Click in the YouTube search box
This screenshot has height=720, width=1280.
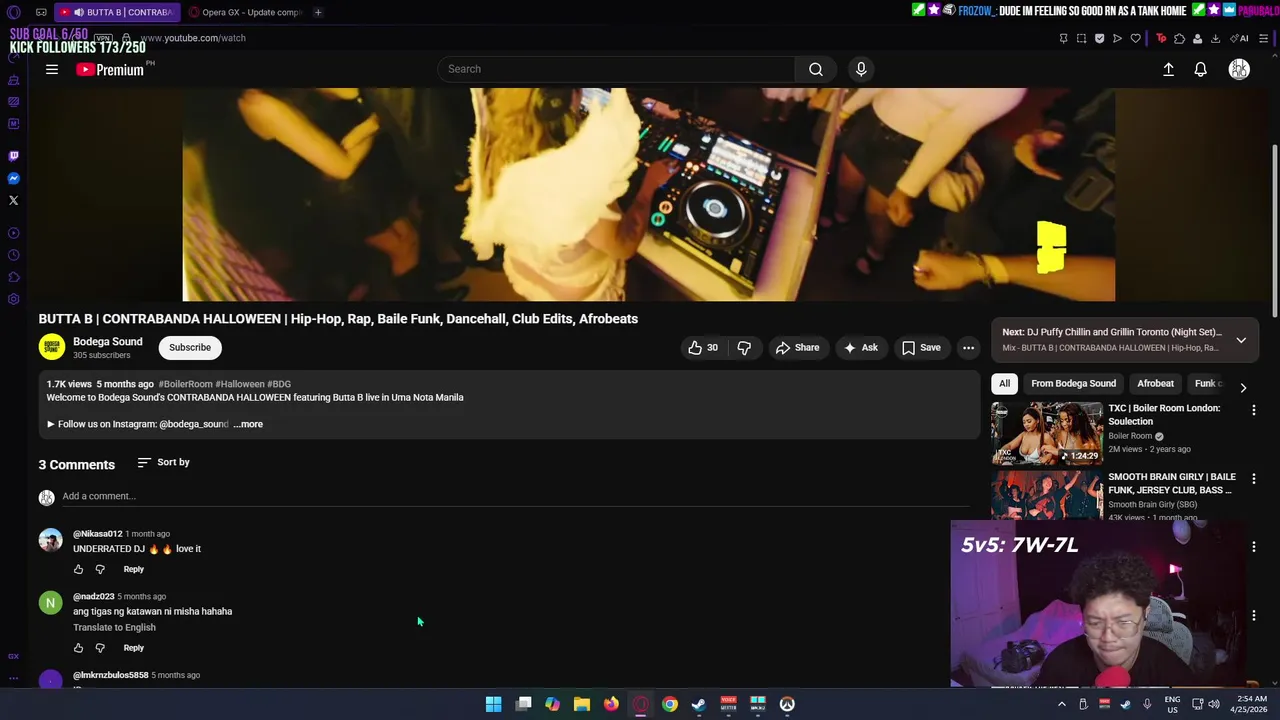click(x=616, y=69)
